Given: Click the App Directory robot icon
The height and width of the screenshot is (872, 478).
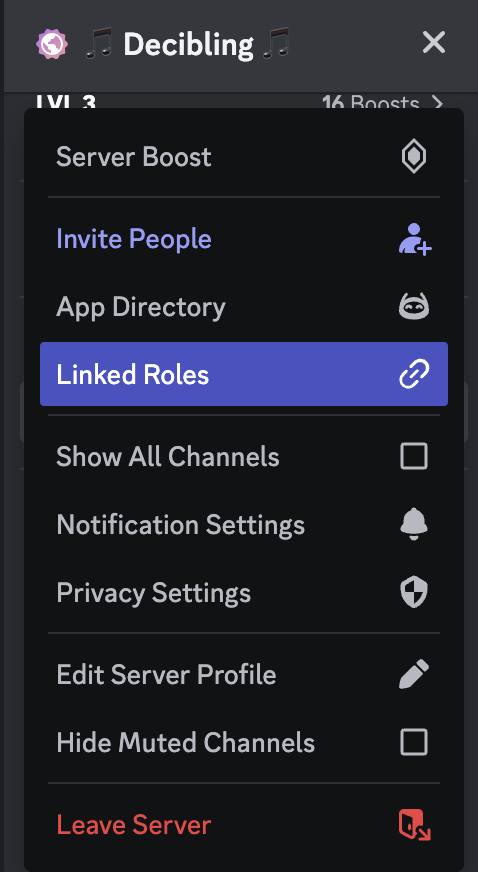Looking at the screenshot, I should (414, 306).
